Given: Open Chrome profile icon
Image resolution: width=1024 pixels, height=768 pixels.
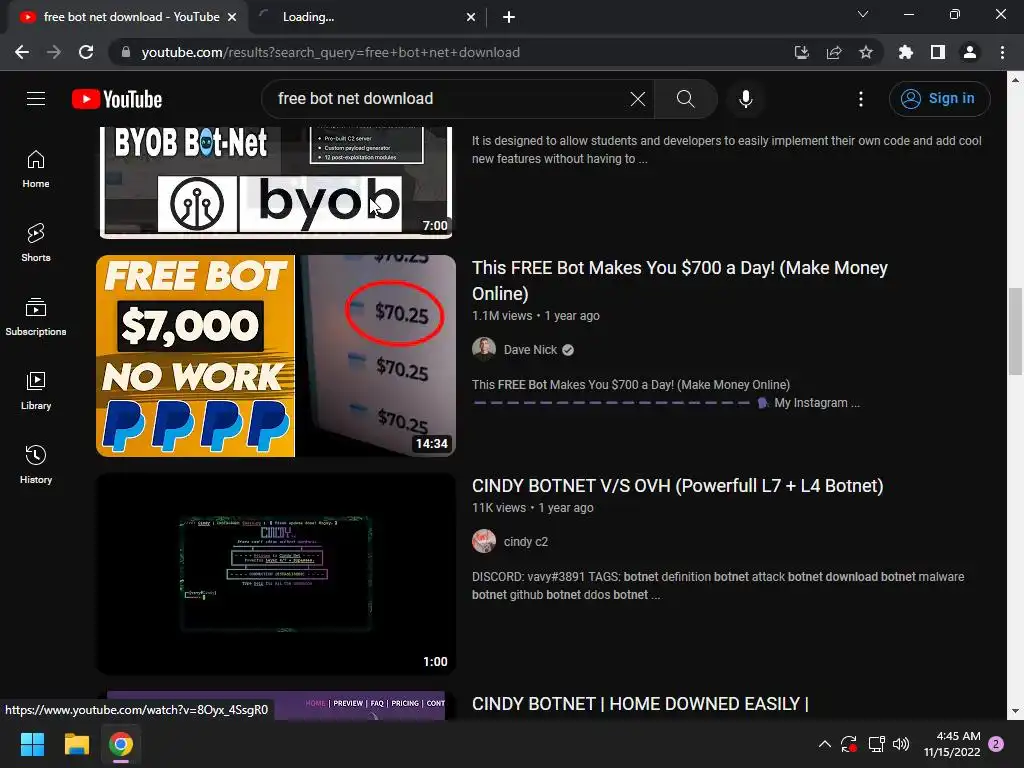Looking at the screenshot, I should (970, 52).
